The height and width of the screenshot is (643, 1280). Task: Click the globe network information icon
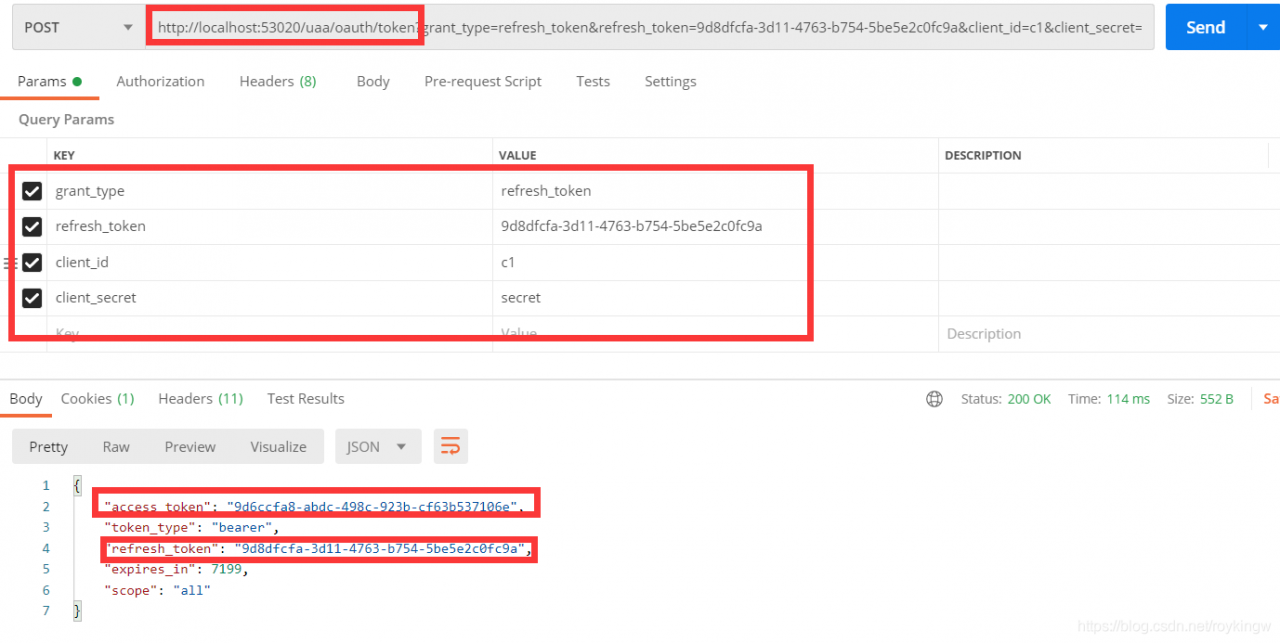tap(934, 399)
